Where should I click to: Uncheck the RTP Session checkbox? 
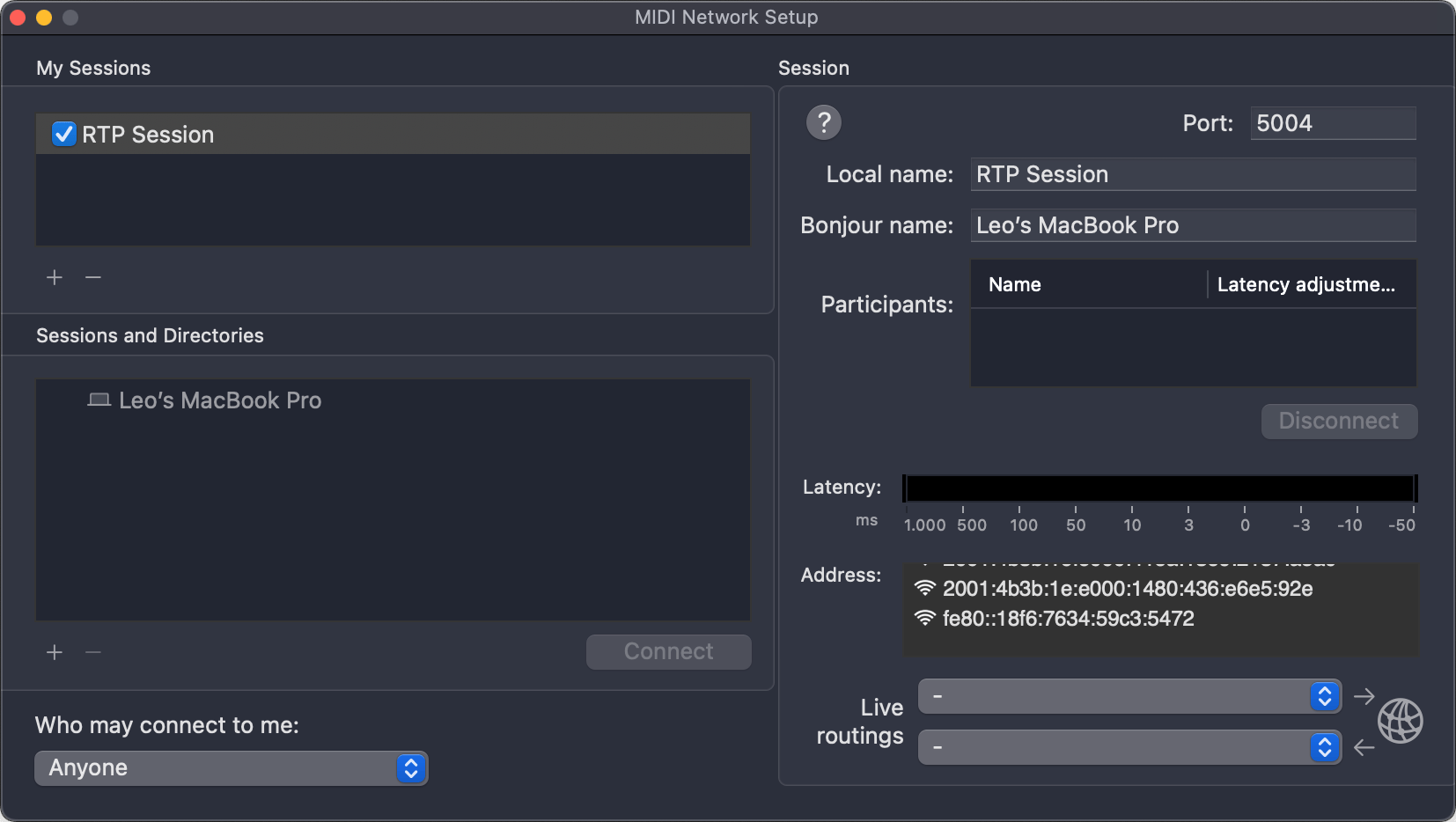tap(64, 134)
